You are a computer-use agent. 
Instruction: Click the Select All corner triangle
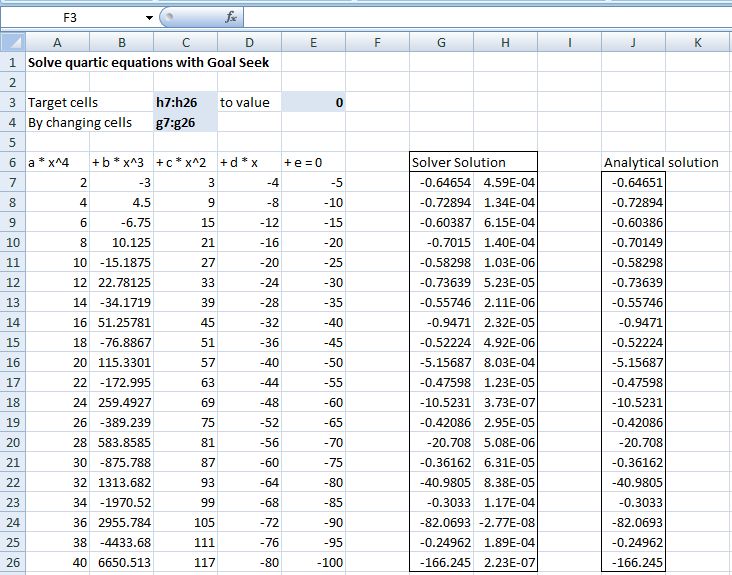[11, 42]
